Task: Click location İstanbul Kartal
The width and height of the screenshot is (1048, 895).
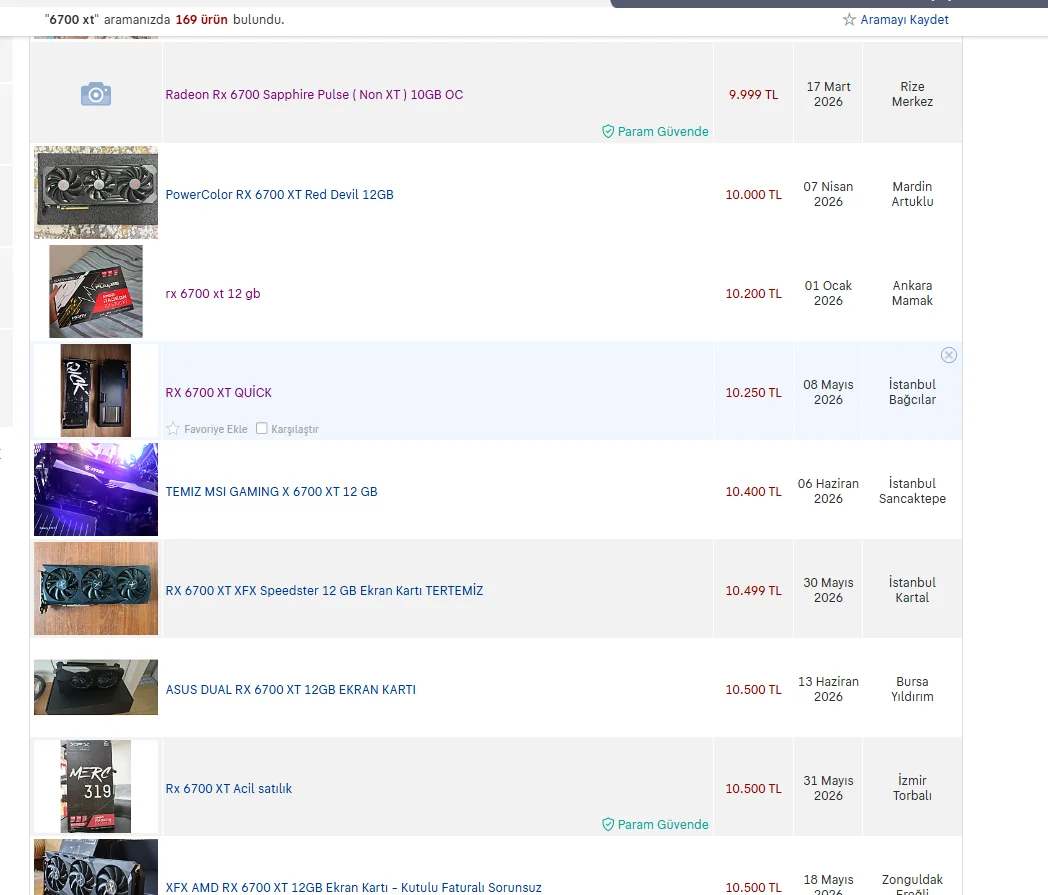Action: (x=912, y=590)
